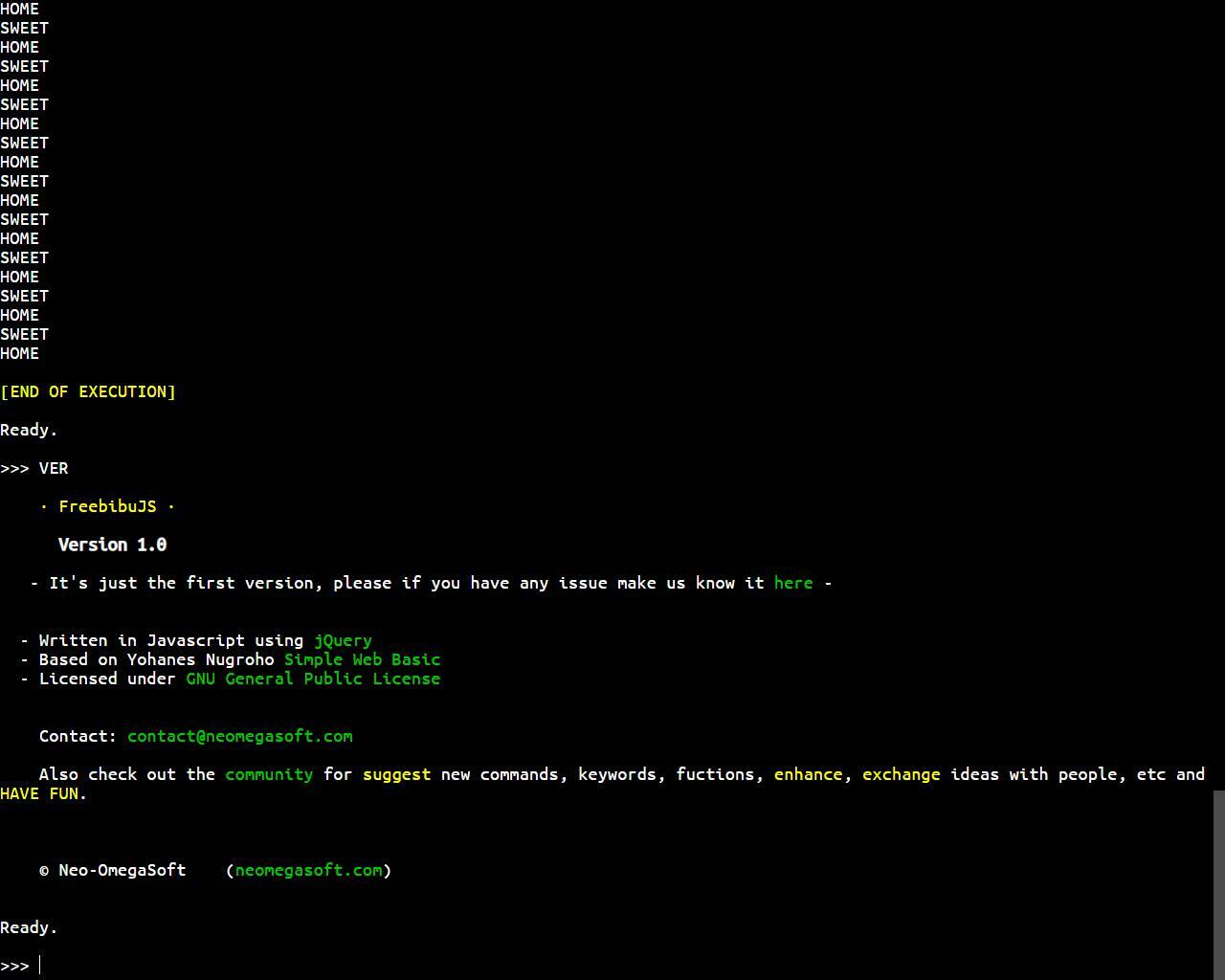Click the Ready. line above VER command
This screenshot has height=980, width=1225.
[x=29, y=430]
